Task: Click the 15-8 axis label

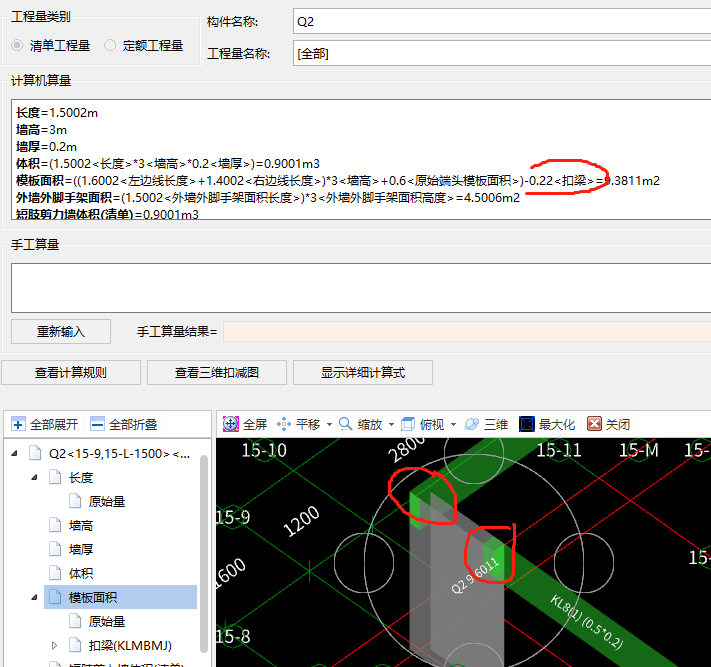Action: [x=233, y=636]
